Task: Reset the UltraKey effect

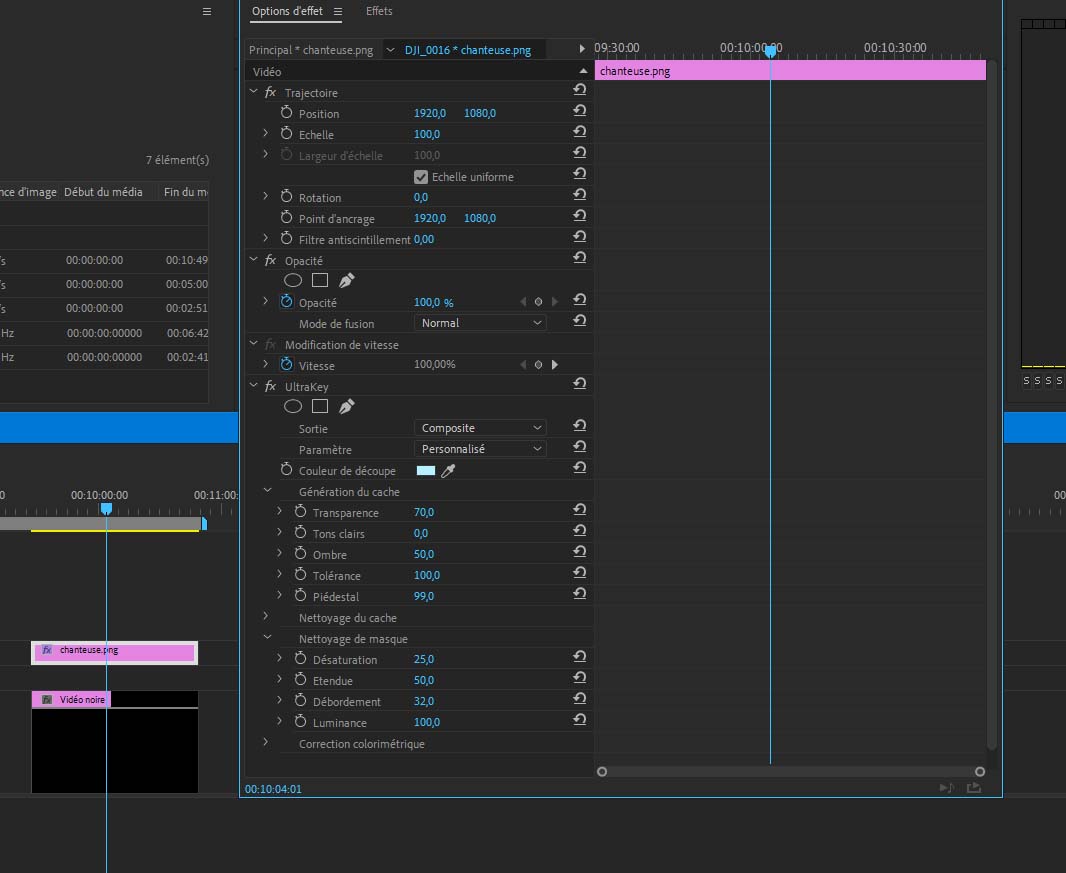Action: [x=579, y=384]
